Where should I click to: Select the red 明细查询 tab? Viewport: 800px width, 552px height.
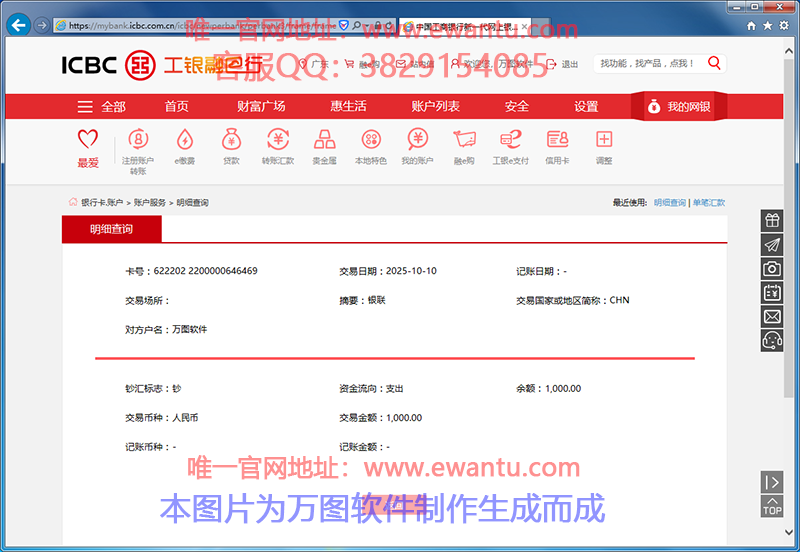pyautogui.click(x=112, y=229)
